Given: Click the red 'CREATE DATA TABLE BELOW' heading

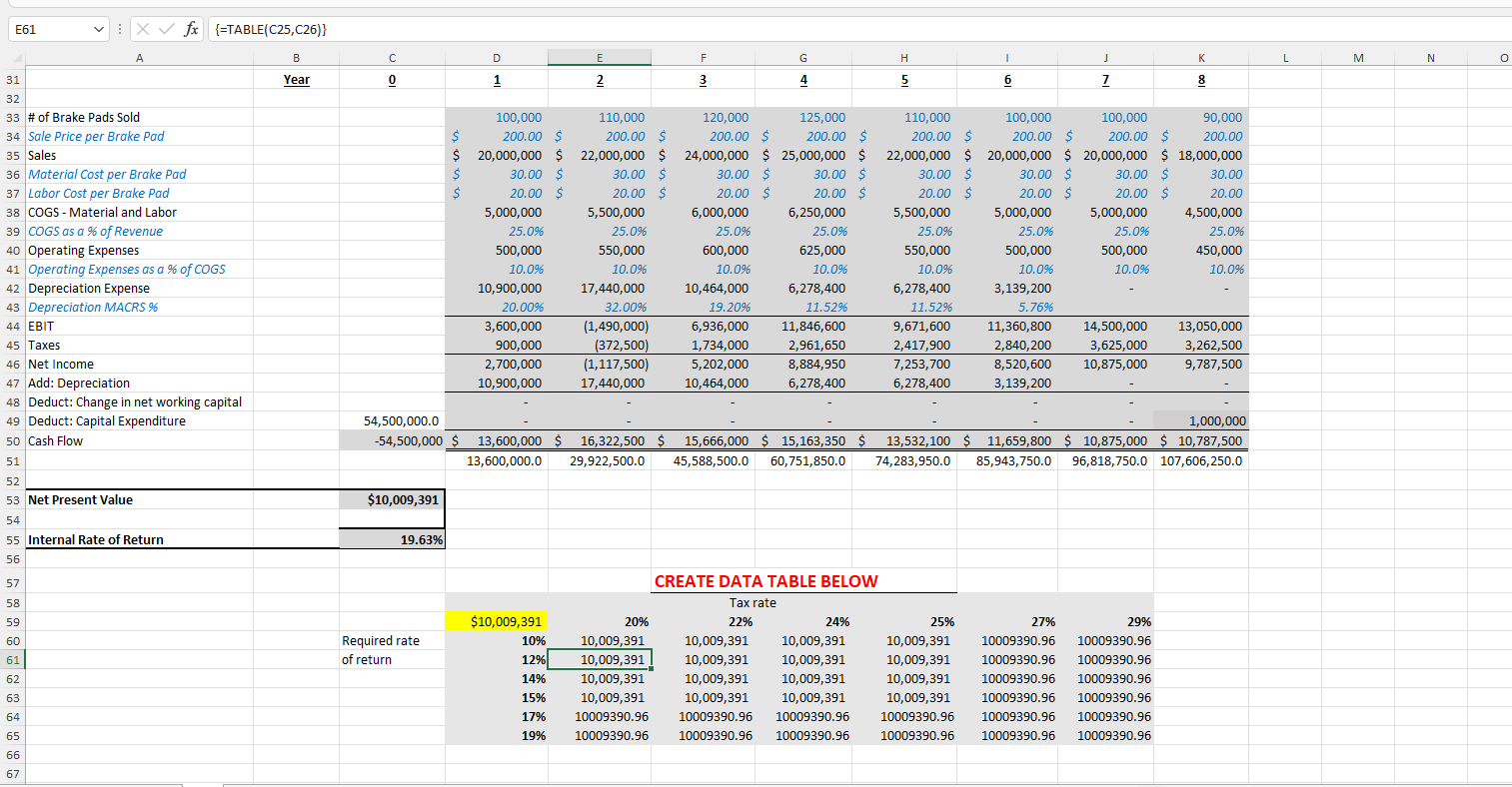Looking at the screenshot, I should tap(765, 581).
